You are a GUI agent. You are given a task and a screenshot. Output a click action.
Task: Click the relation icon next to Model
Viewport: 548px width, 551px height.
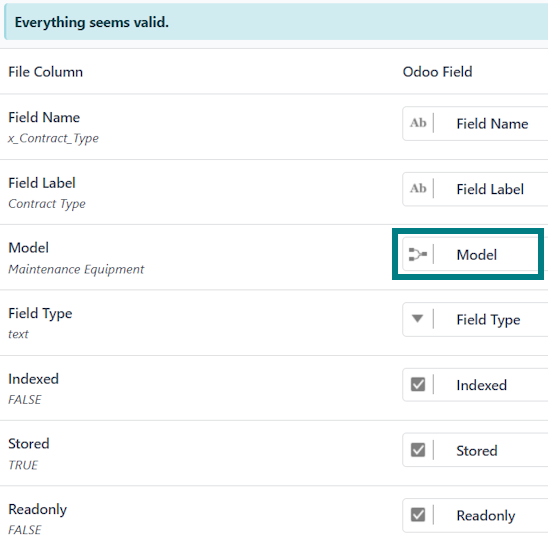pos(418,254)
